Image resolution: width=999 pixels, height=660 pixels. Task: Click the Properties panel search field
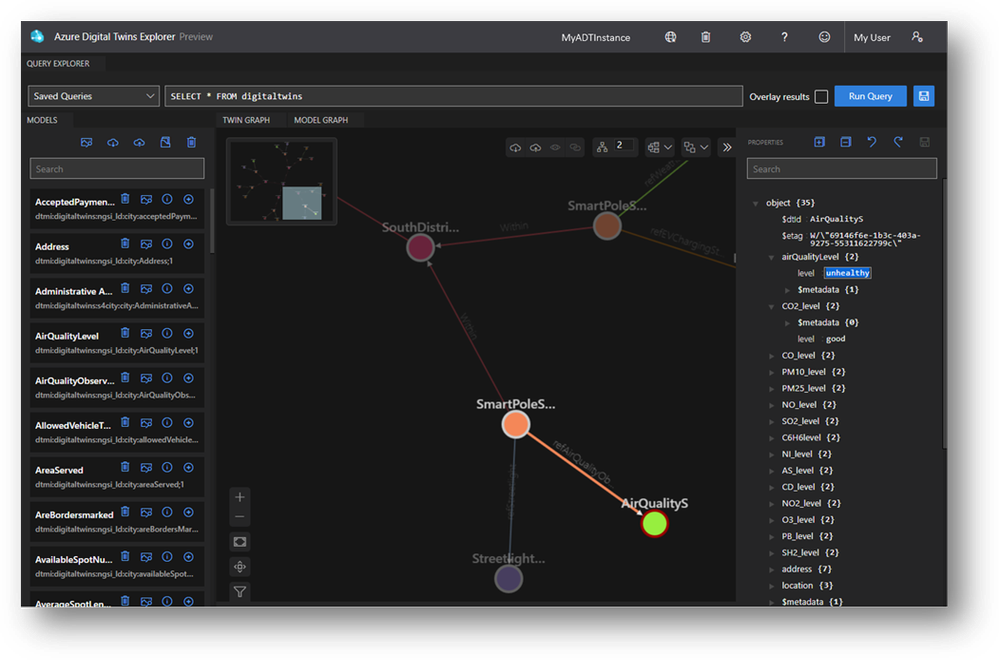(842, 169)
